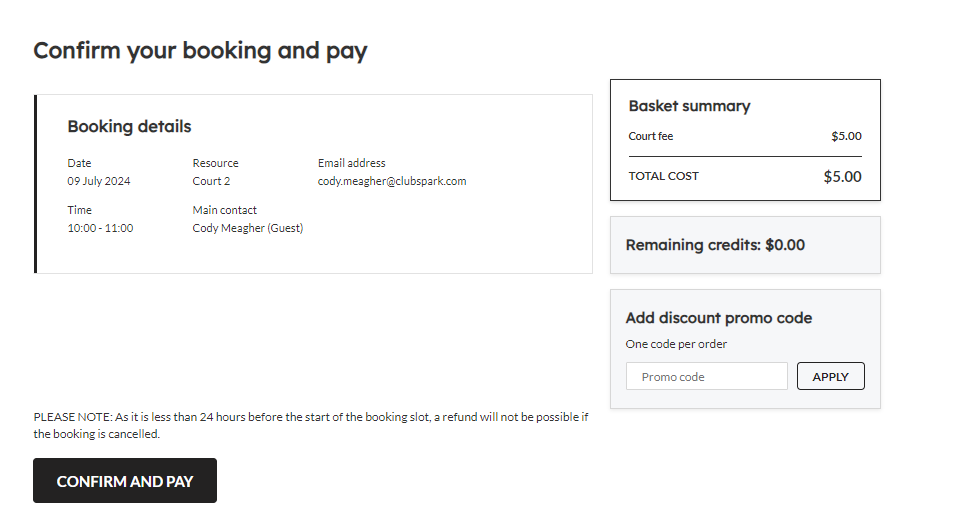This screenshot has height=532, width=955.
Task: Click the Court fee $5.00 amount
Action: coord(846,136)
